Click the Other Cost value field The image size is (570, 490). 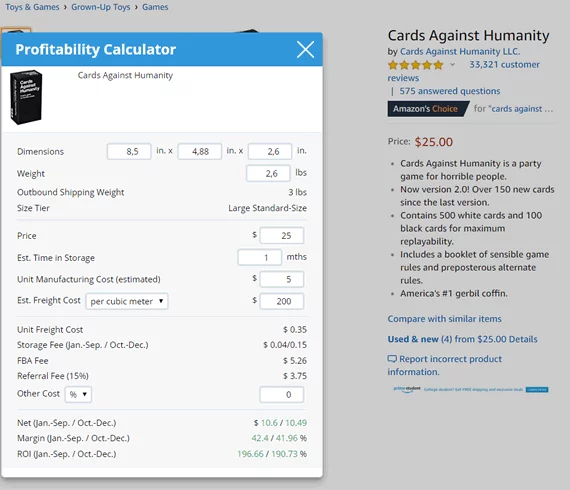282,394
